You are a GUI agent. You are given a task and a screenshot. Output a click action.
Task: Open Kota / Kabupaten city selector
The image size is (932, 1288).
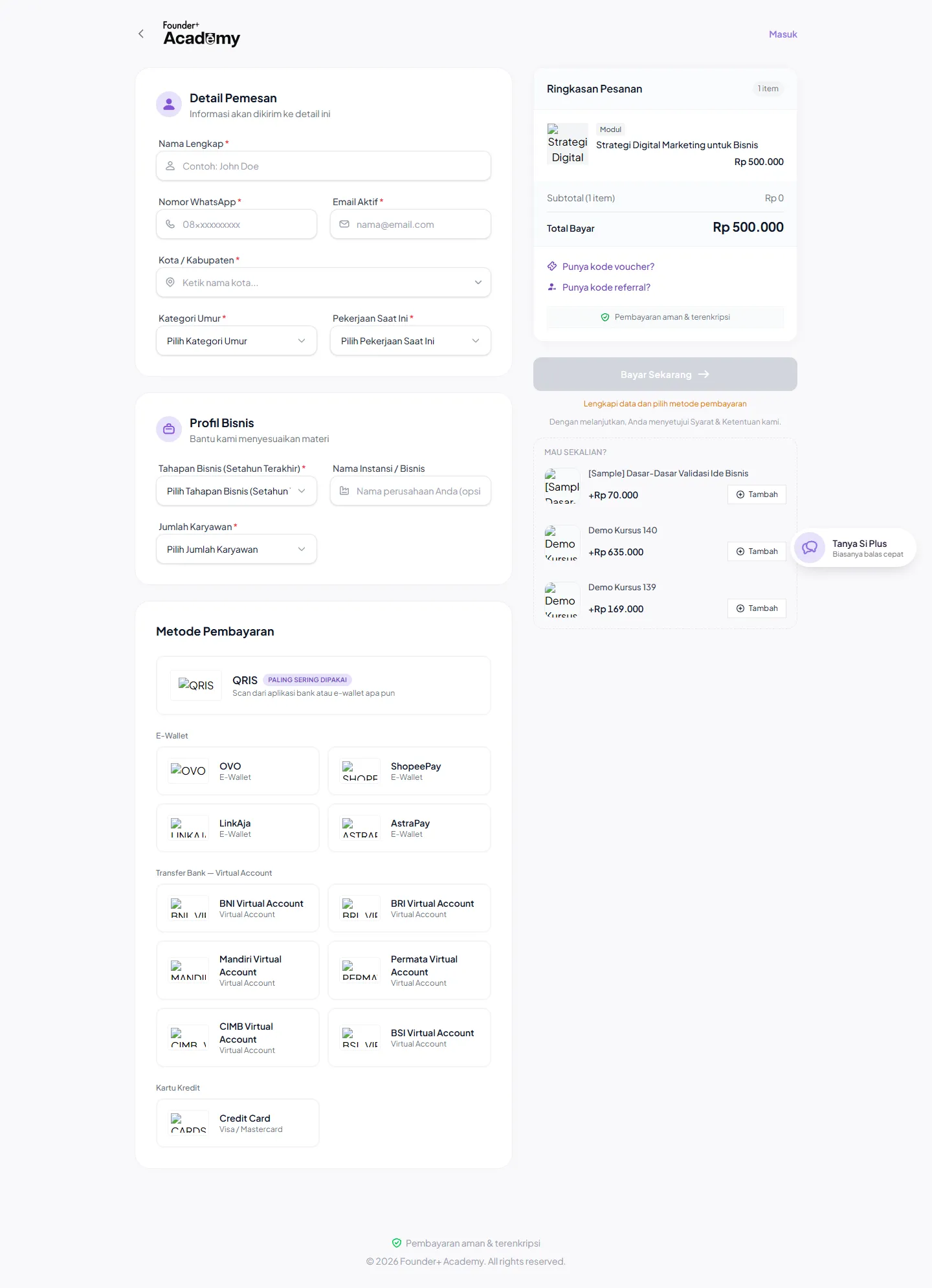click(324, 283)
